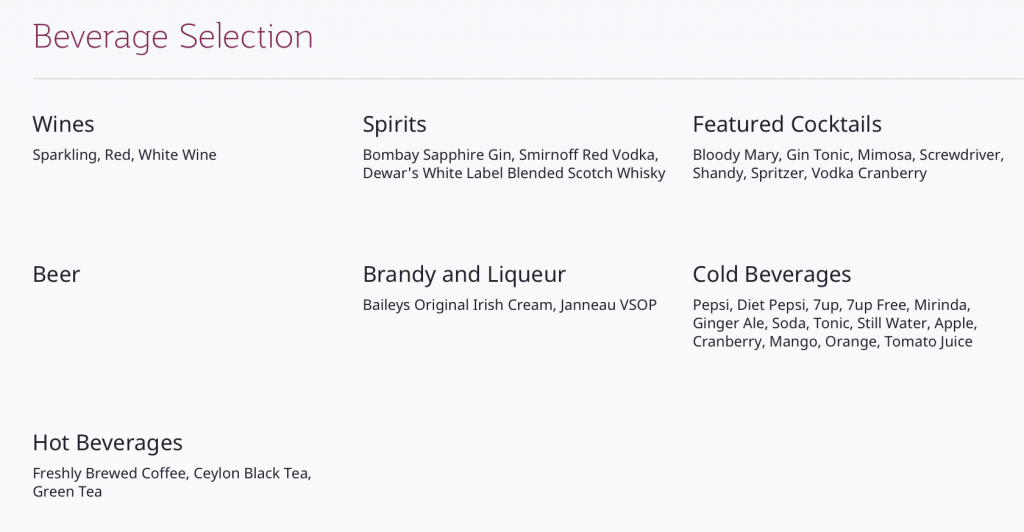Click Dewar's White Label Blended Scotch Whisky
Image resolution: width=1024 pixels, height=532 pixels.
click(514, 173)
